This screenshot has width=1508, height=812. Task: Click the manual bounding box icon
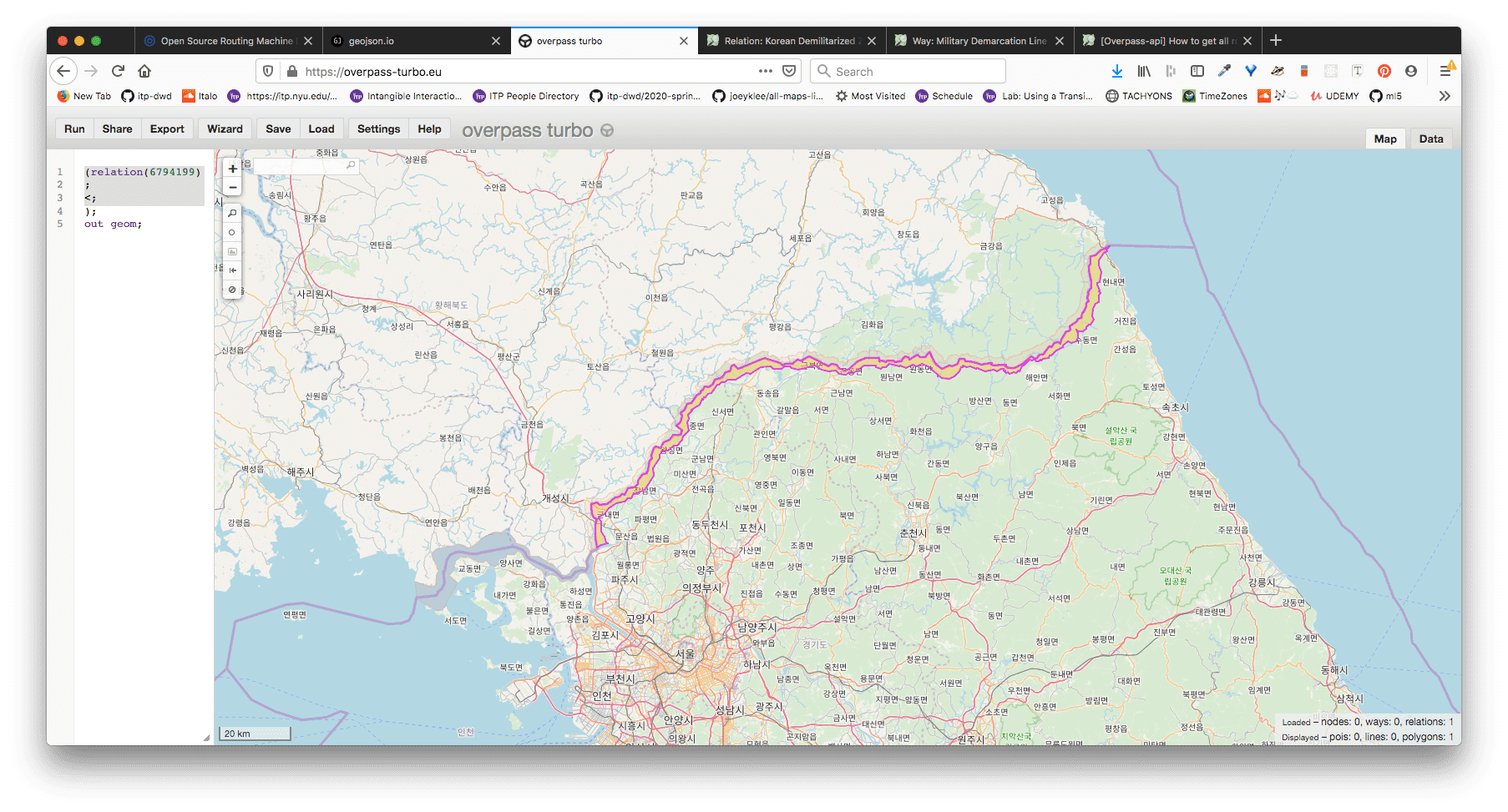click(x=232, y=251)
